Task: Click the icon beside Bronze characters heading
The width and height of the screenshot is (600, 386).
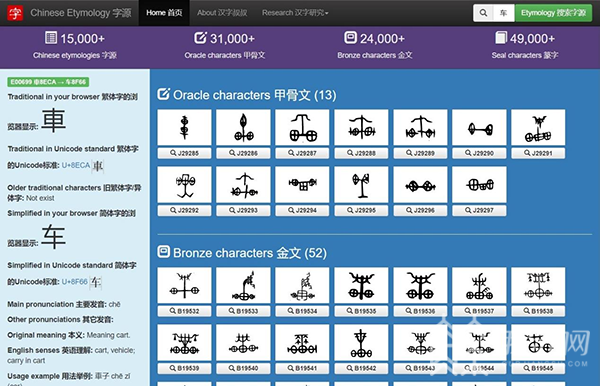Action: pos(164,252)
